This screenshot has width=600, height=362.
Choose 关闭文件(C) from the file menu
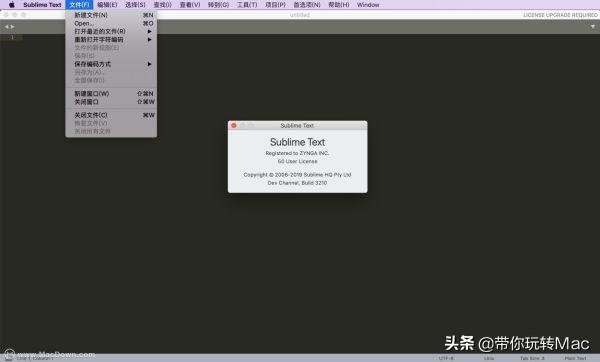pos(111,115)
